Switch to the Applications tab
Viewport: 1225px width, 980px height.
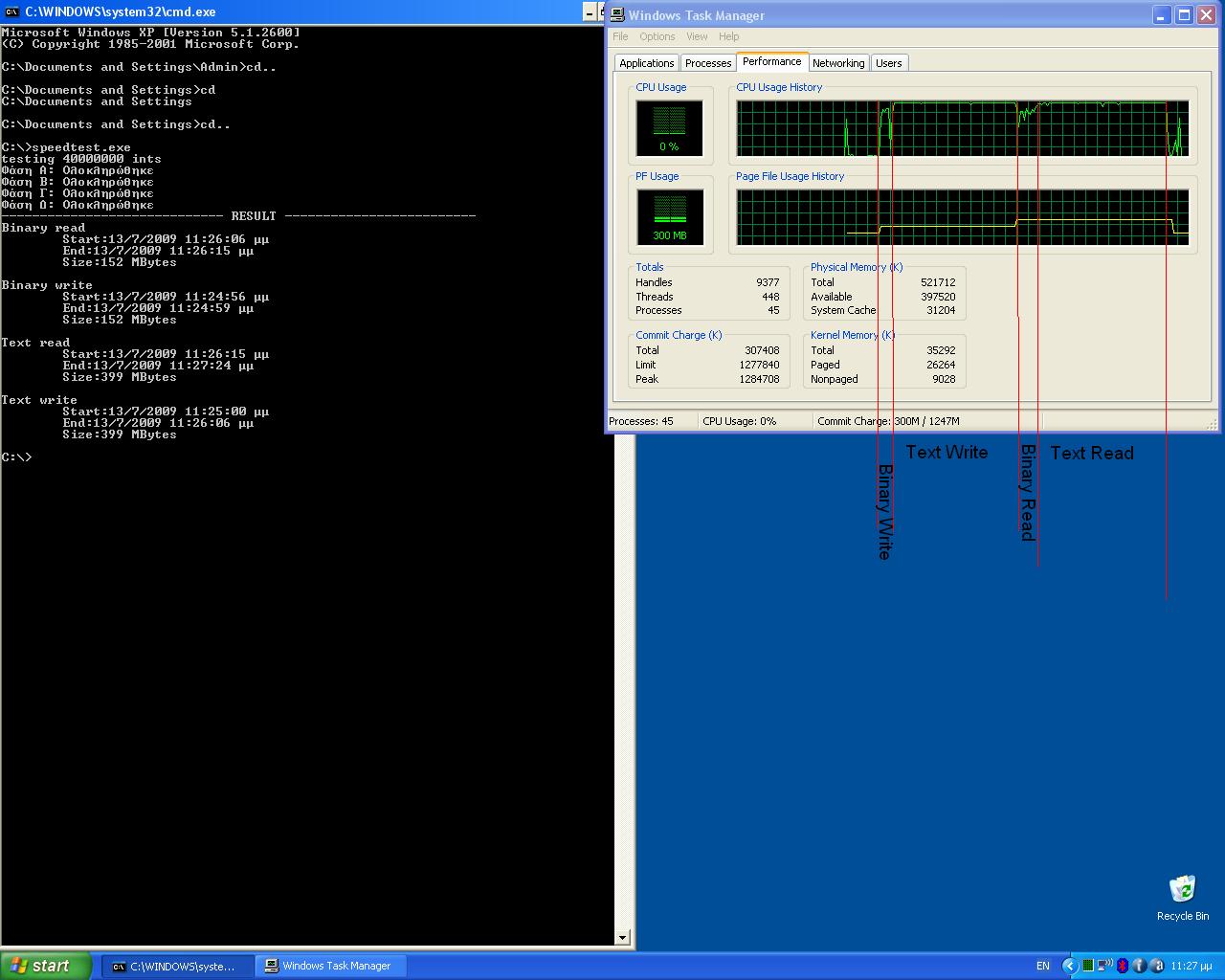647,63
